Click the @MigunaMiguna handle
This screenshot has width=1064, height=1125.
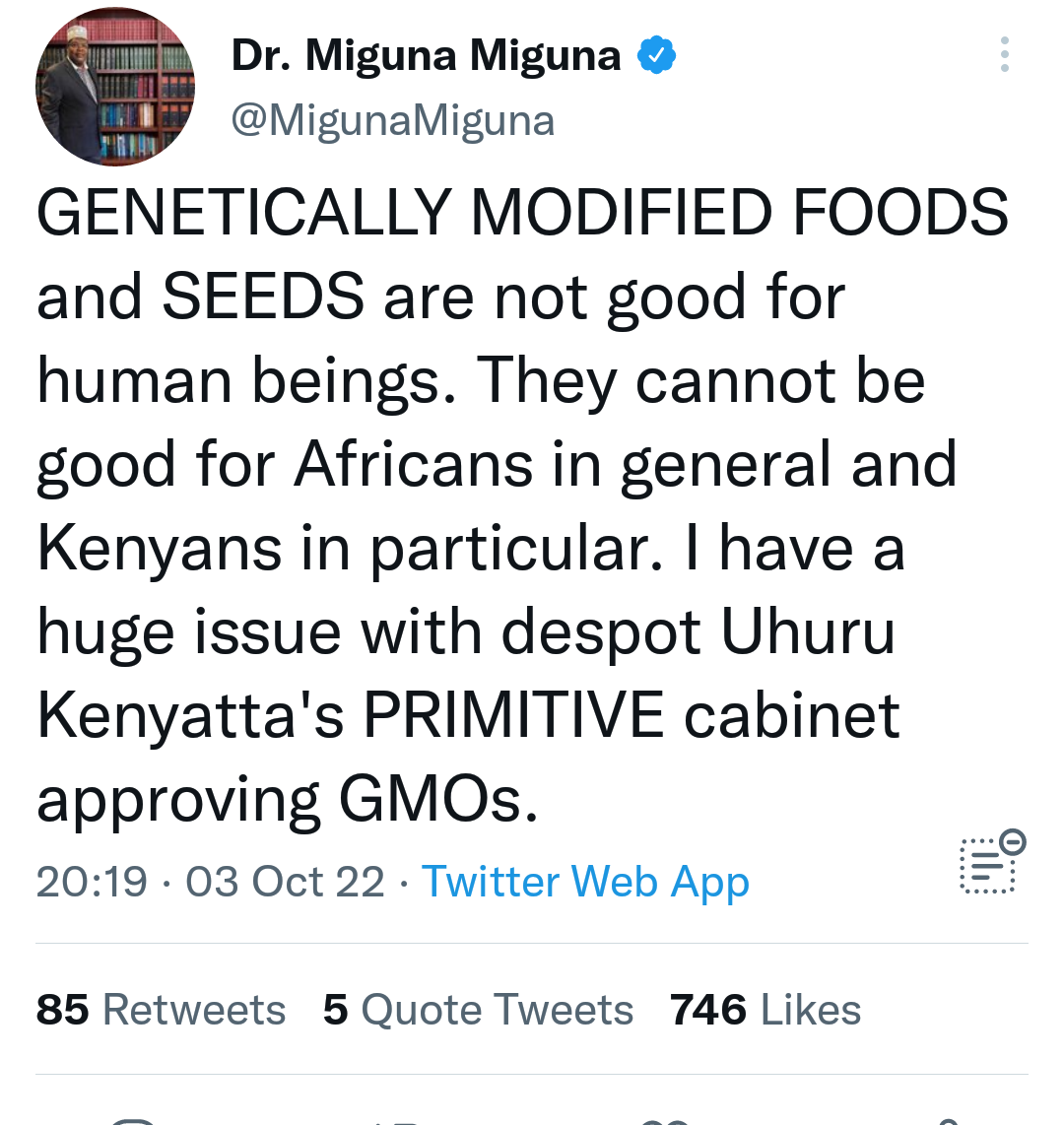(393, 120)
